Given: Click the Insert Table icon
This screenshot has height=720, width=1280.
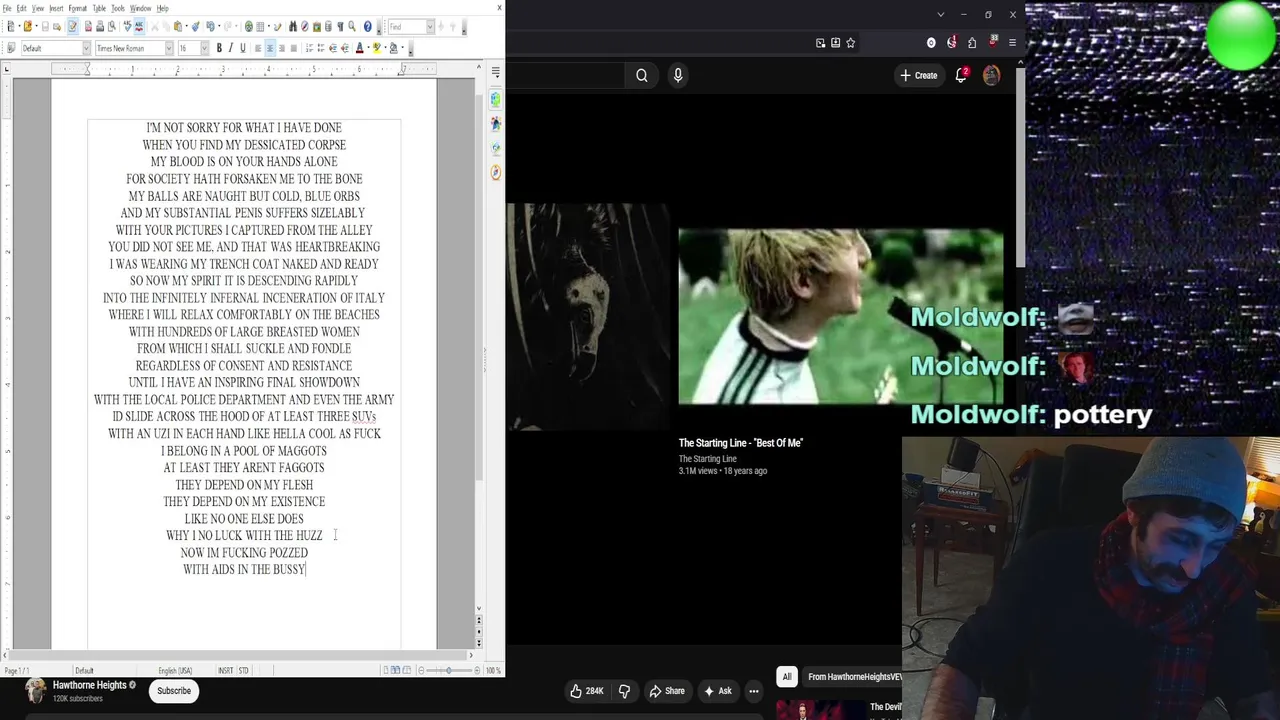Looking at the screenshot, I should click(260, 27).
